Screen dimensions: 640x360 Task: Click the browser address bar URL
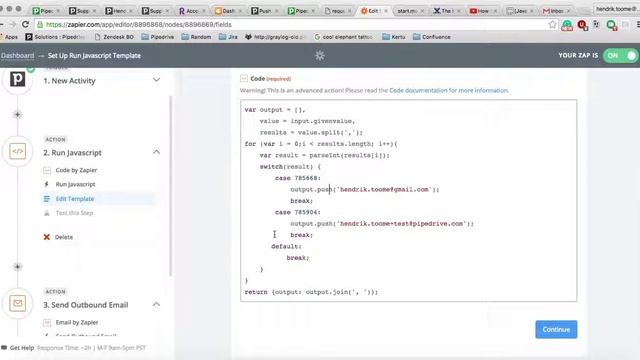(x=138, y=24)
